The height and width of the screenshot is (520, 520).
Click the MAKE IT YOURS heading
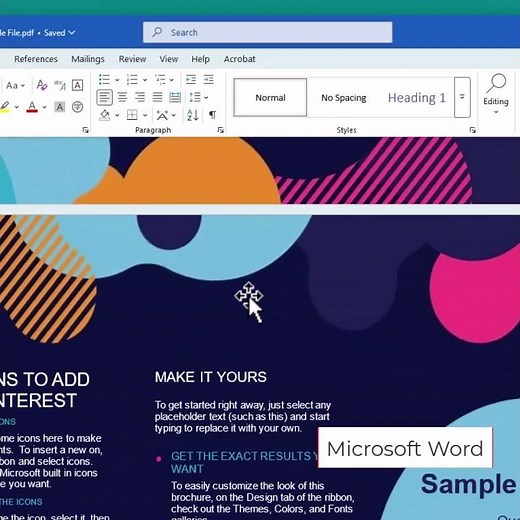[x=211, y=377]
